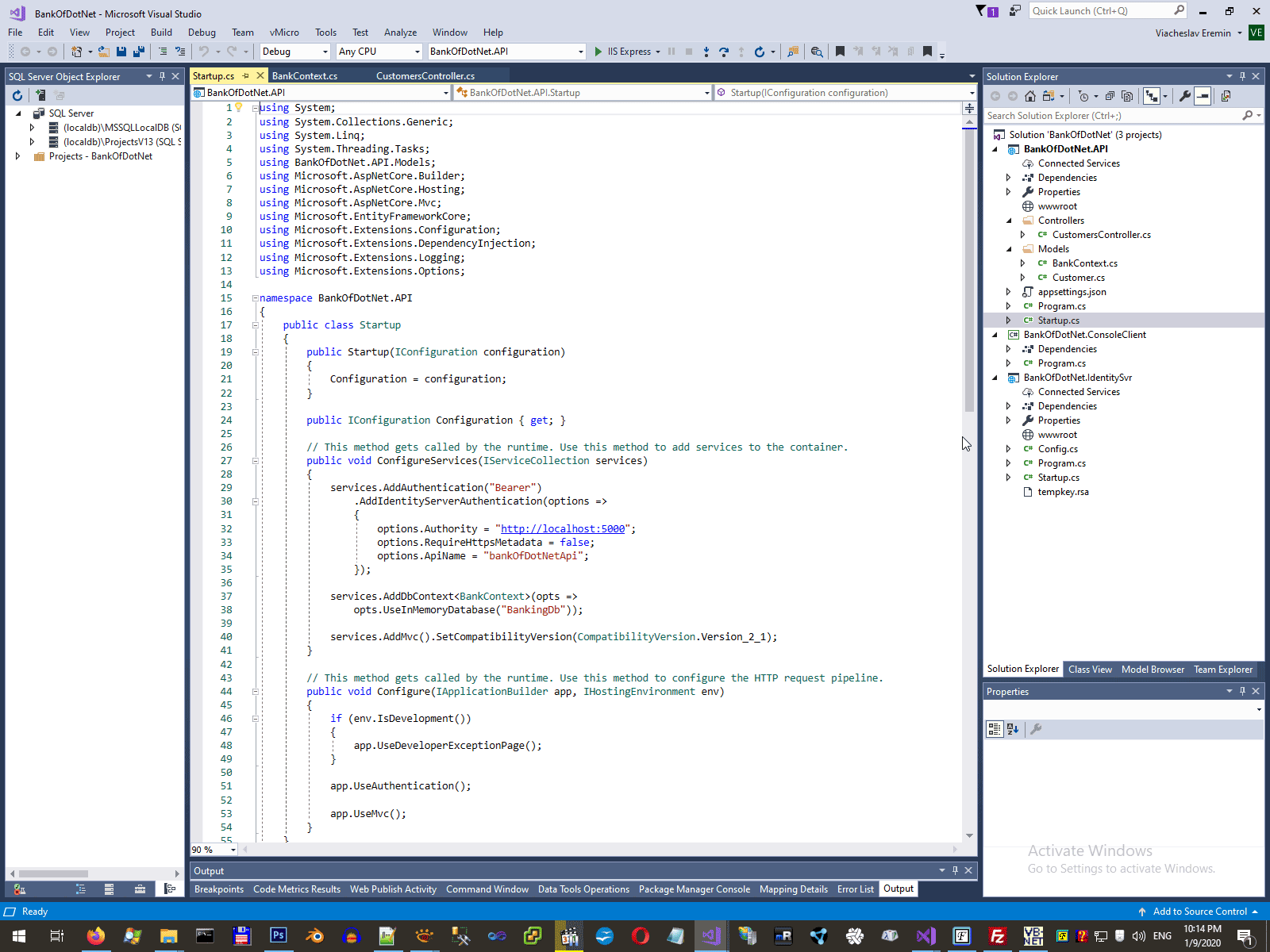Click the Step Over debug icon

[x=723, y=52]
